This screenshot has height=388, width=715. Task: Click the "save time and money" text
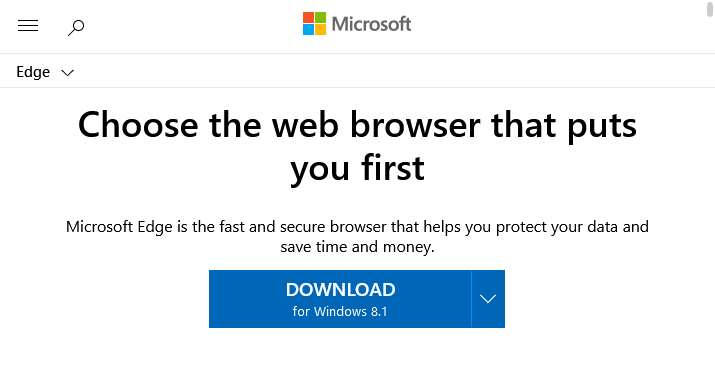point(357,247)
